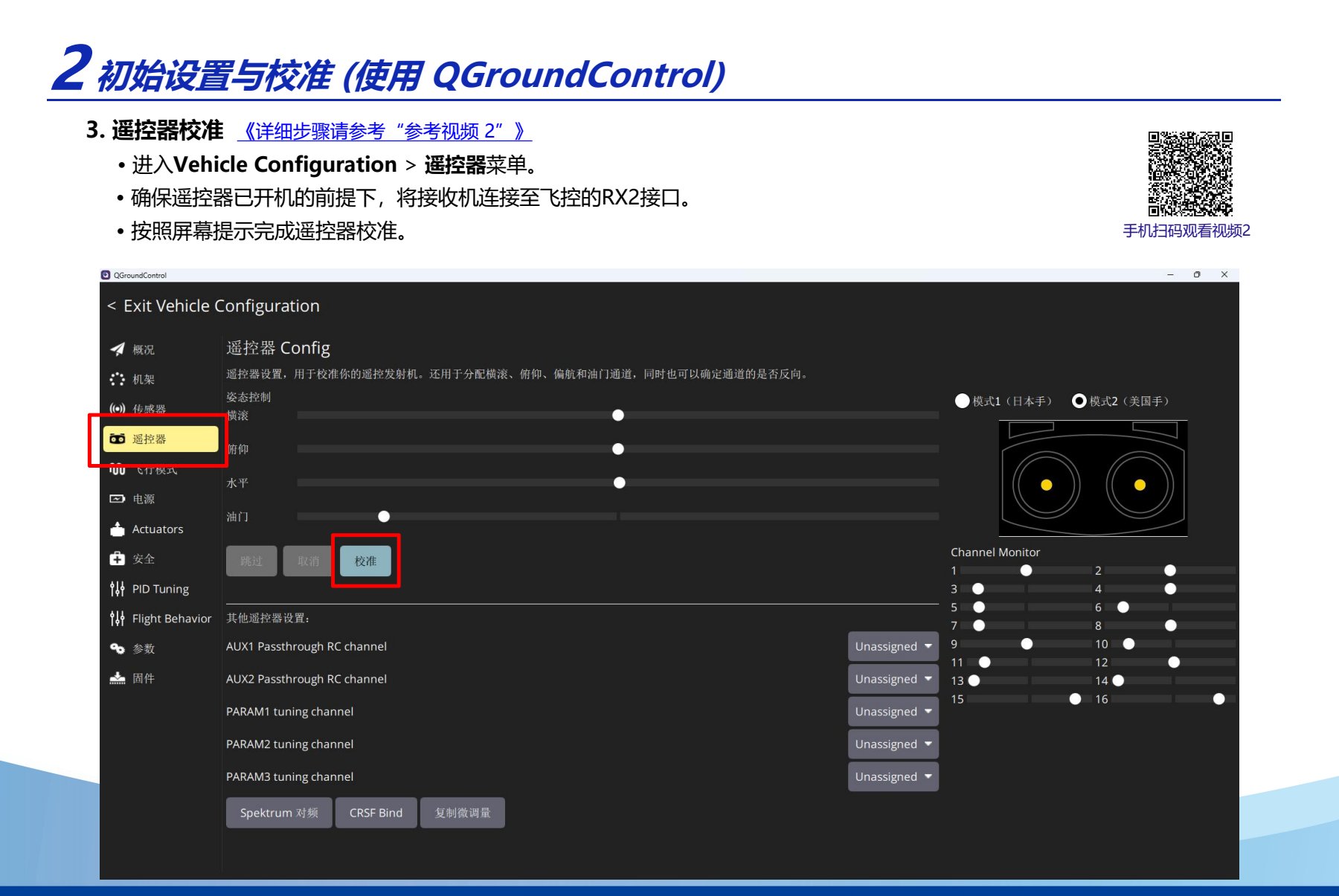Click Channel Monitor channel 1 indicator
This screenshot has width=1339, height=896.
pos(1027,570)
